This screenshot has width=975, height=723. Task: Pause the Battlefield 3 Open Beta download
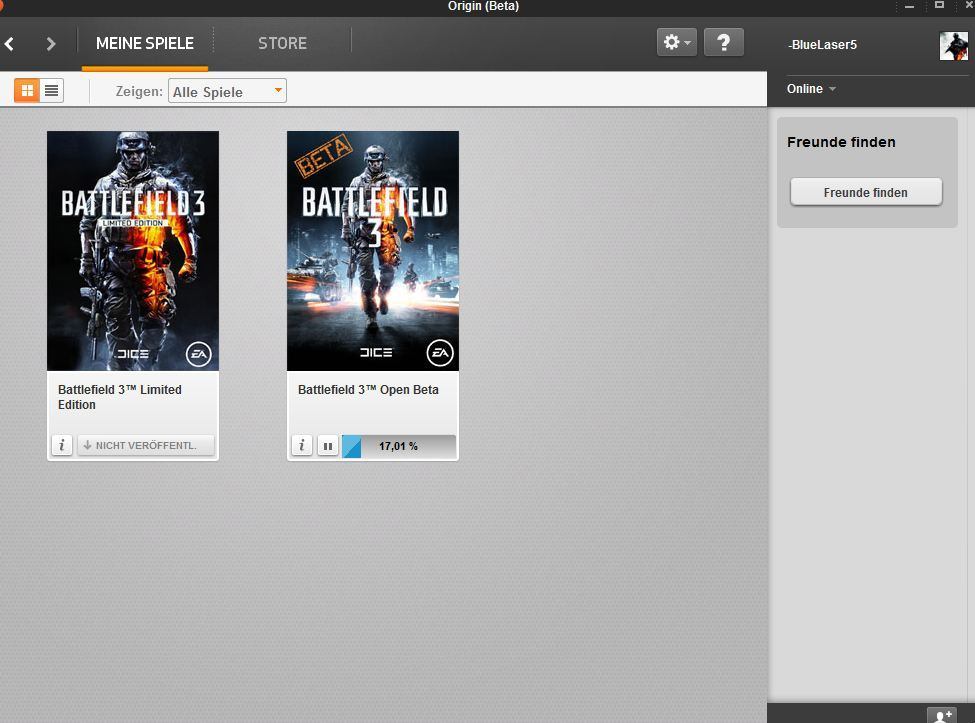point(328,446)
